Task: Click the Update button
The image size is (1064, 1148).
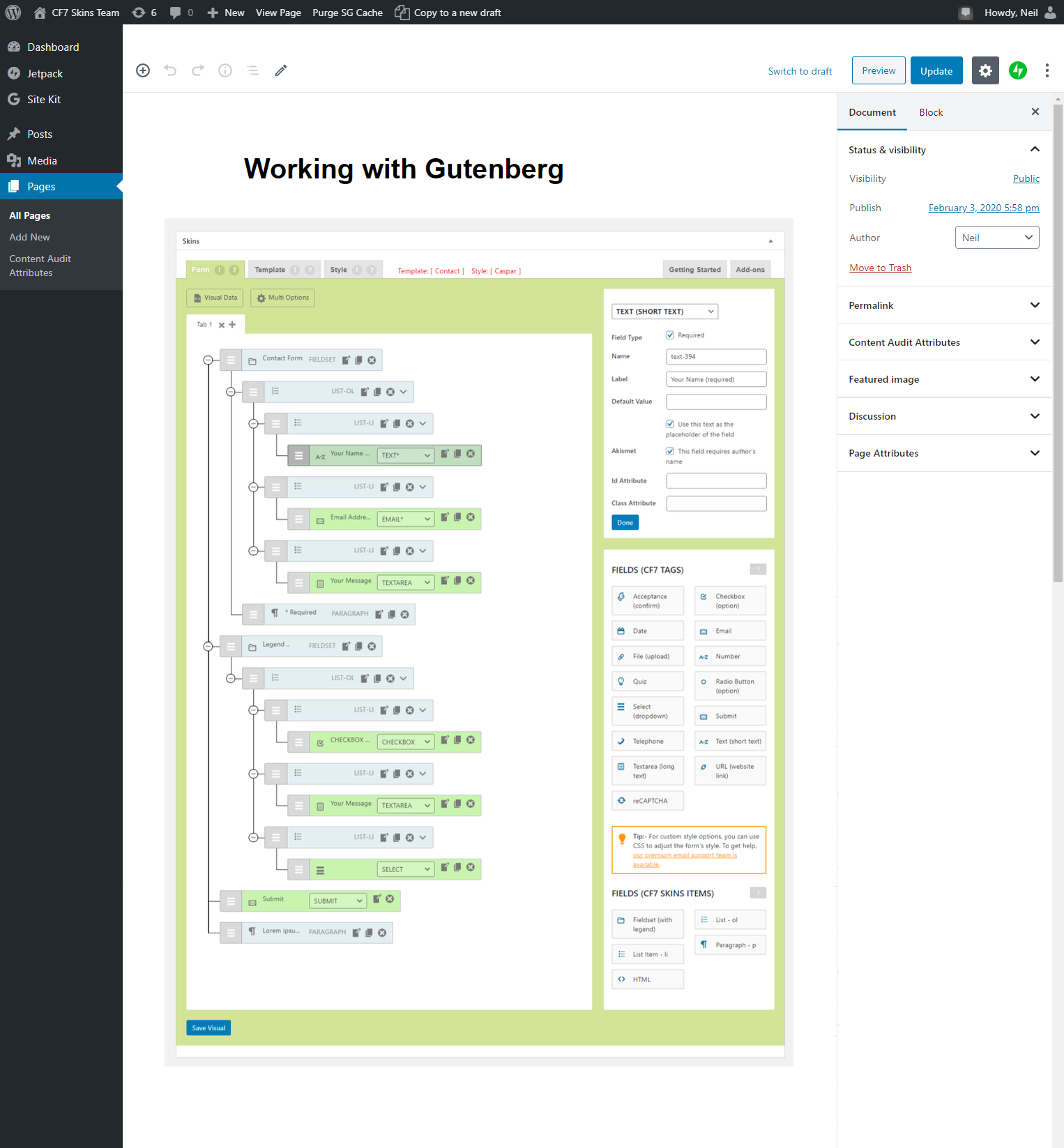Action: click(936, 71)
